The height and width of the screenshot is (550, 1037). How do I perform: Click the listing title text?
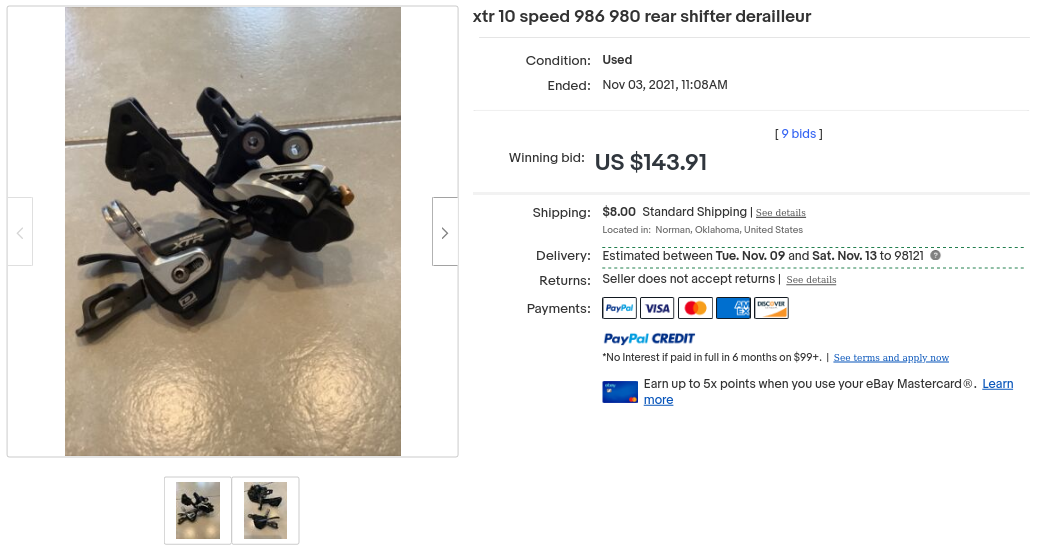[642, 17]
